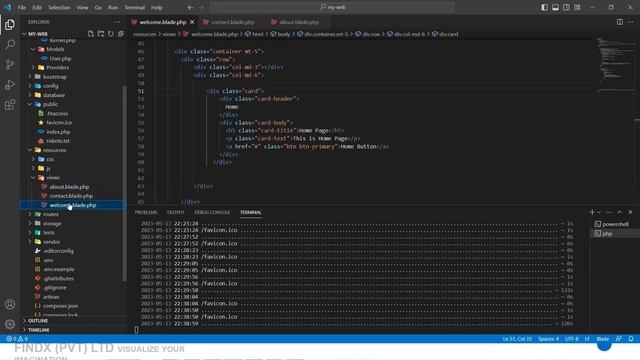The height and width of the screenshot is (360, 640).
Task: Open the Selection menu
Action: [59, 7]
